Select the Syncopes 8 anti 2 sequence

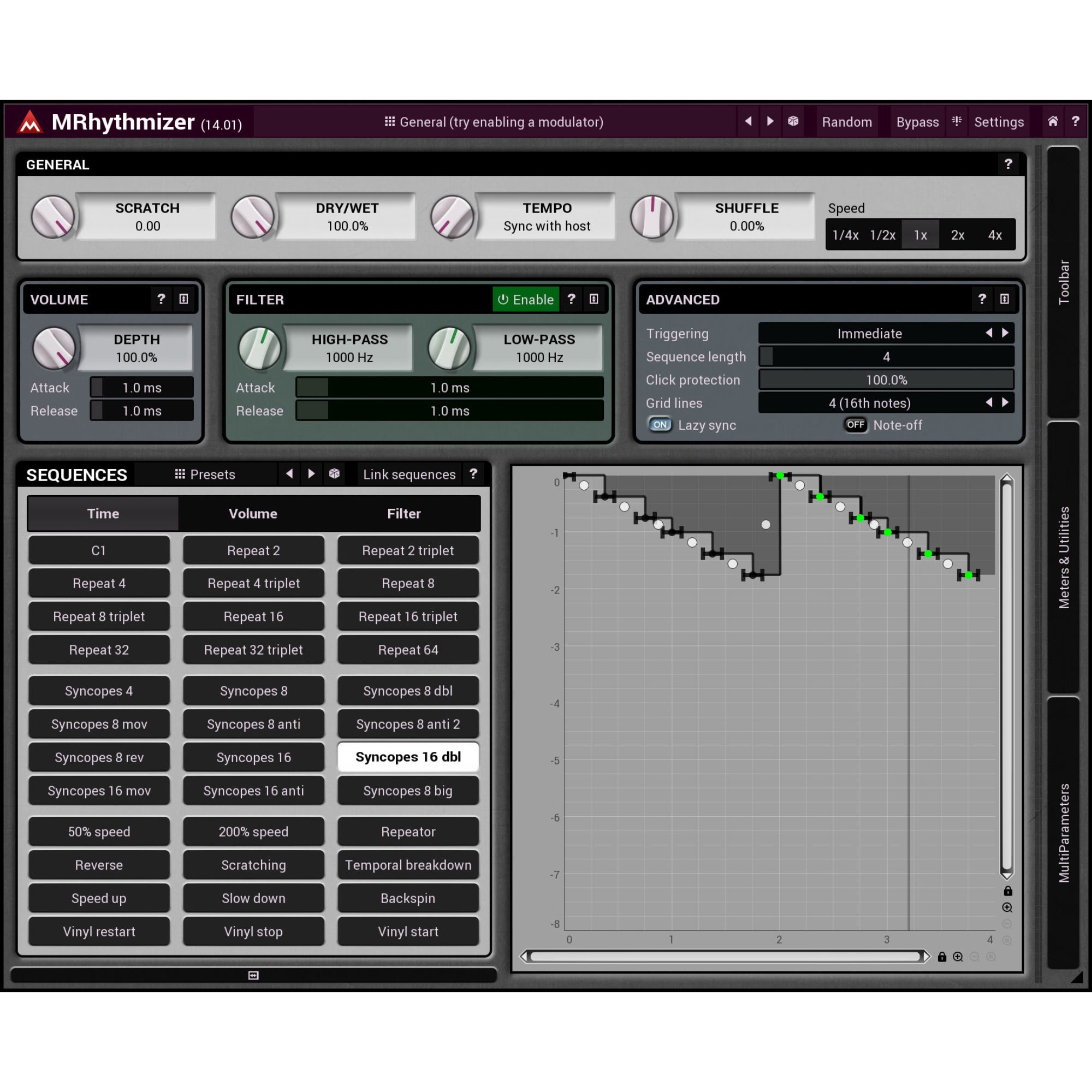407,723
